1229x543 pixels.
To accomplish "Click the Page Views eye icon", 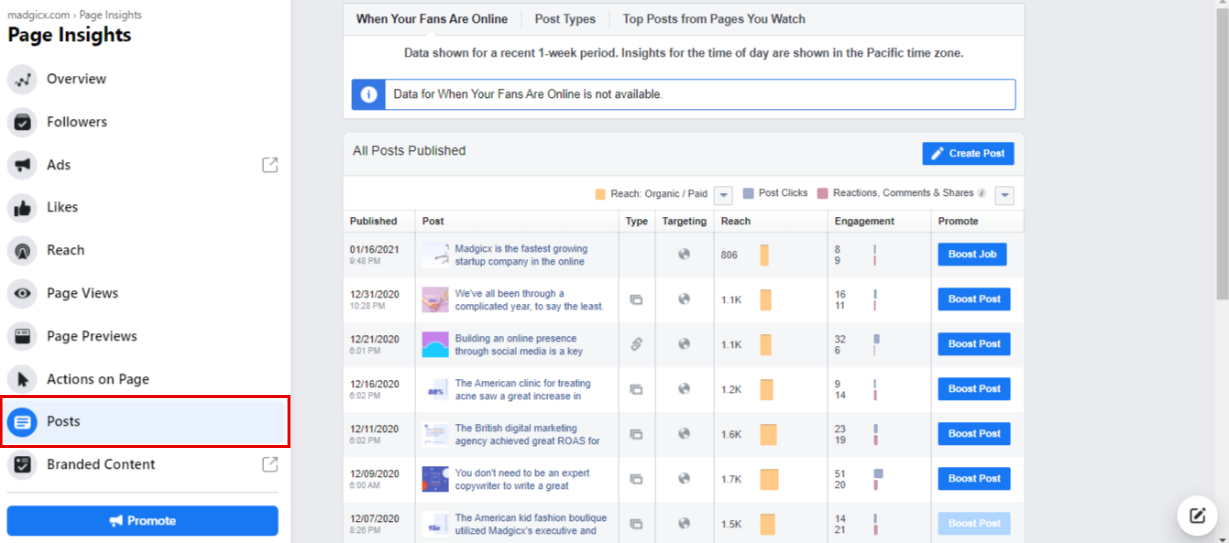I will (22, 293).
